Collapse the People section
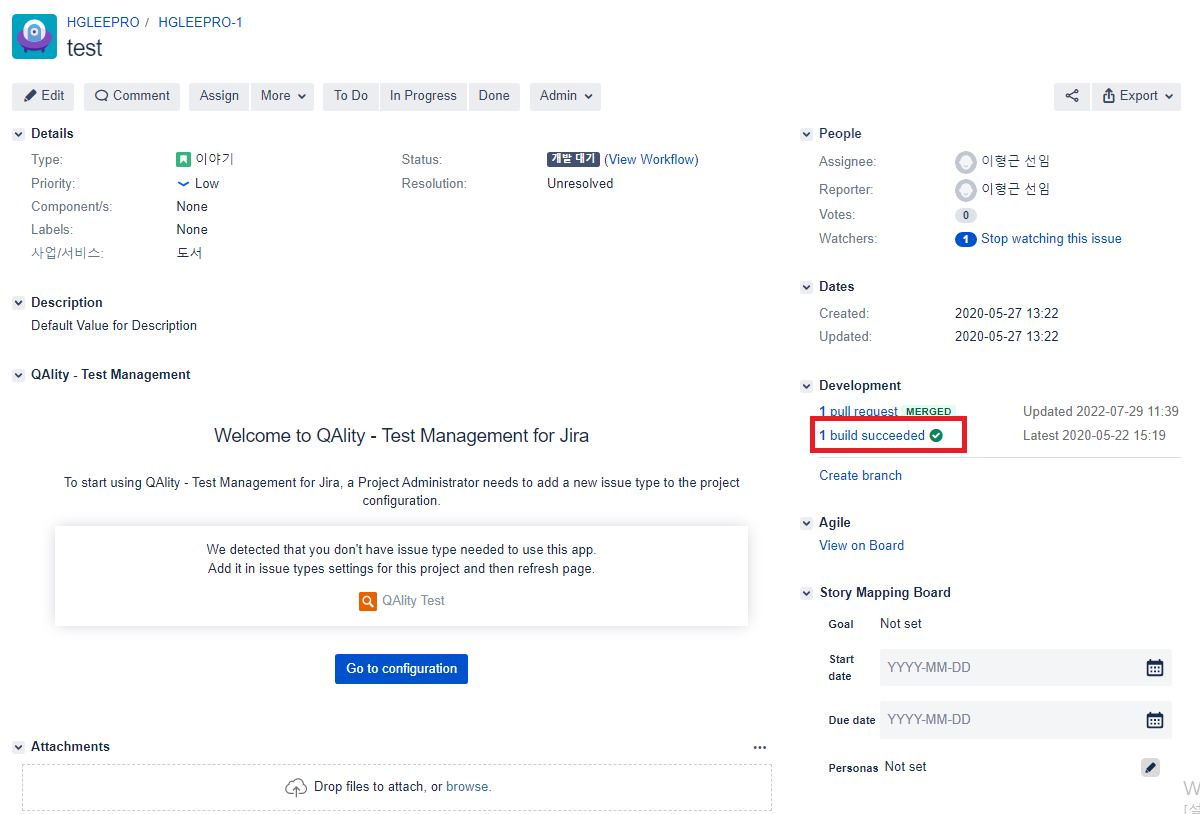The height and width of the screenshot is (814, 1200). click(807, 134)
